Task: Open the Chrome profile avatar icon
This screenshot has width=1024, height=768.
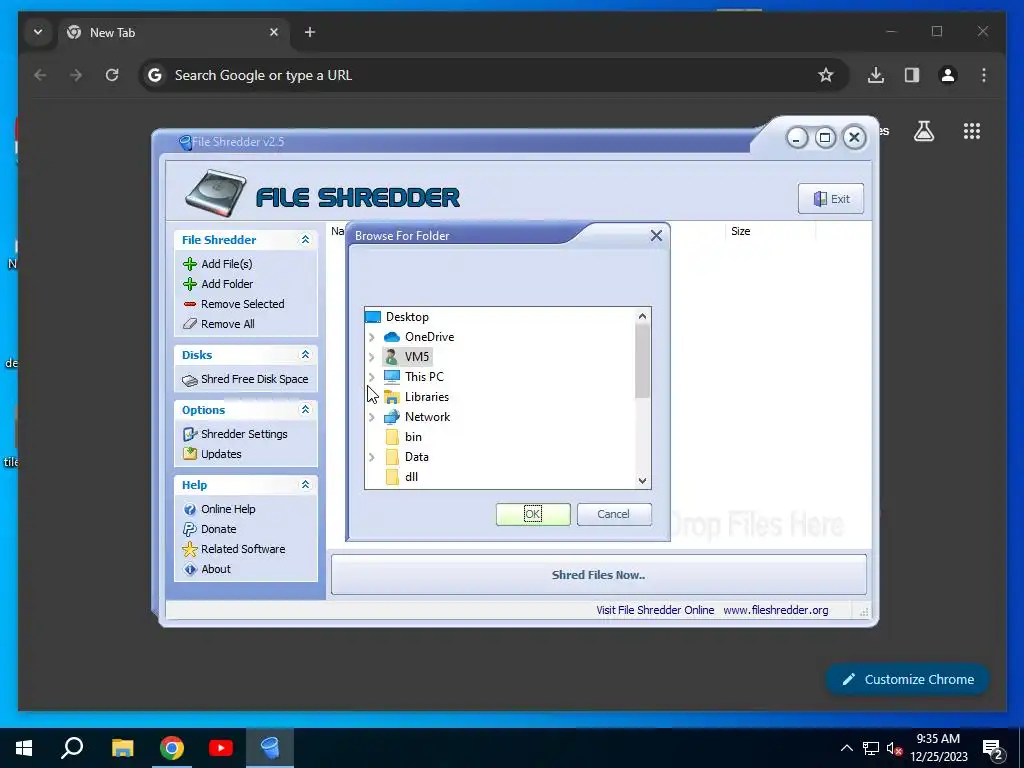Action: 948,75
